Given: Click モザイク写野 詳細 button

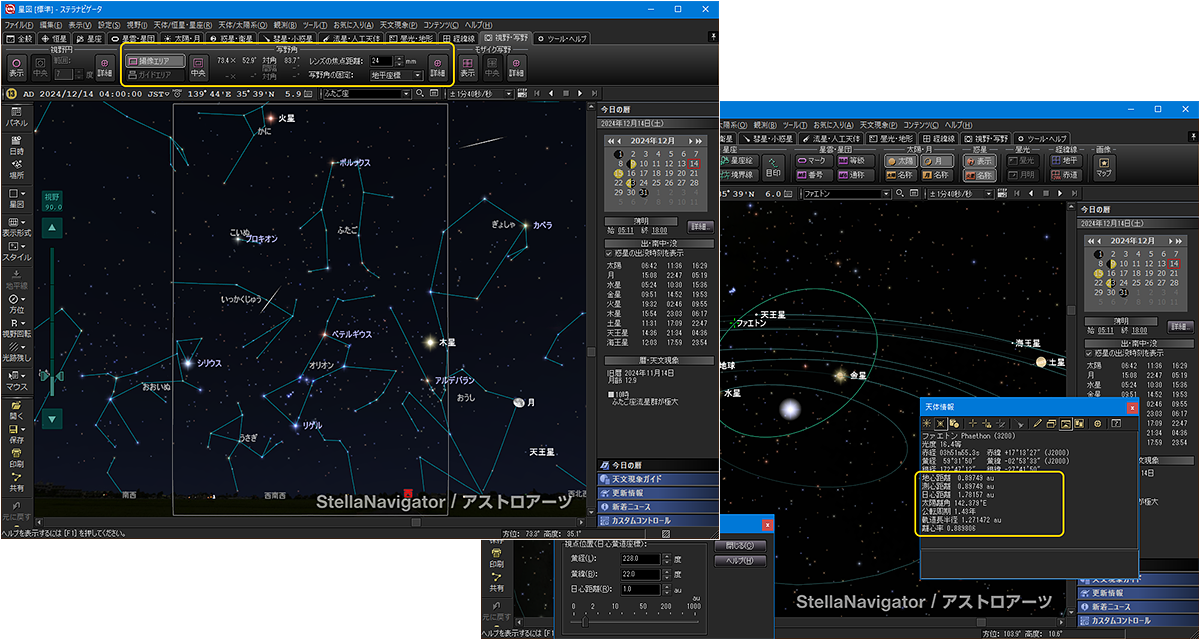Looking at the screenshot, I should [518, 67].
